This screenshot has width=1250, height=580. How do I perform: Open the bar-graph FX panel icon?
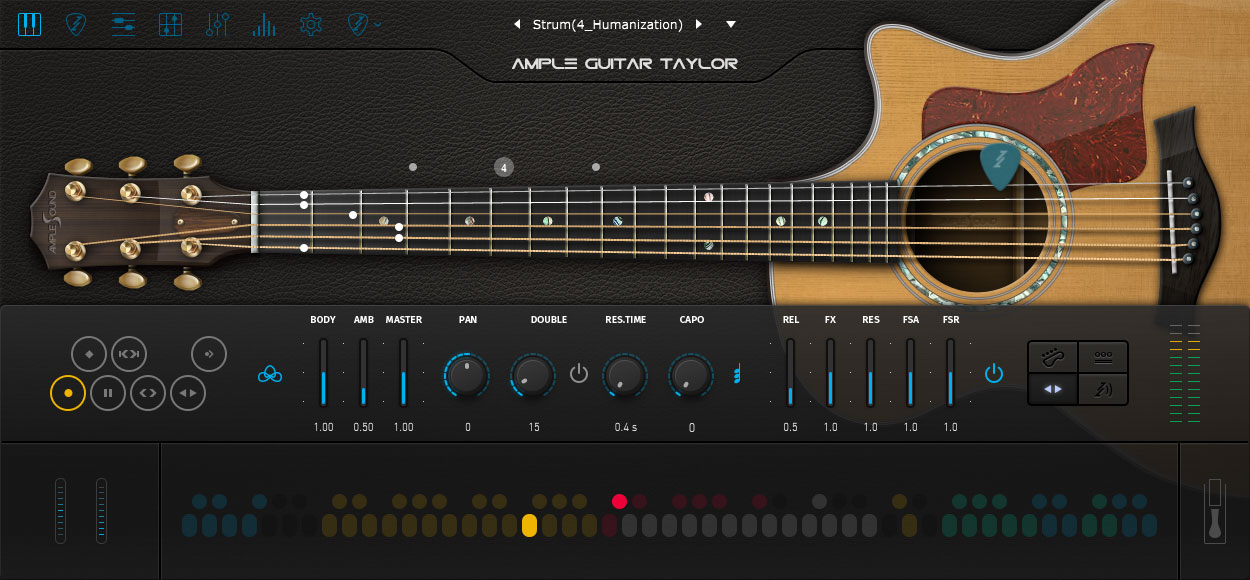(264, 24)
